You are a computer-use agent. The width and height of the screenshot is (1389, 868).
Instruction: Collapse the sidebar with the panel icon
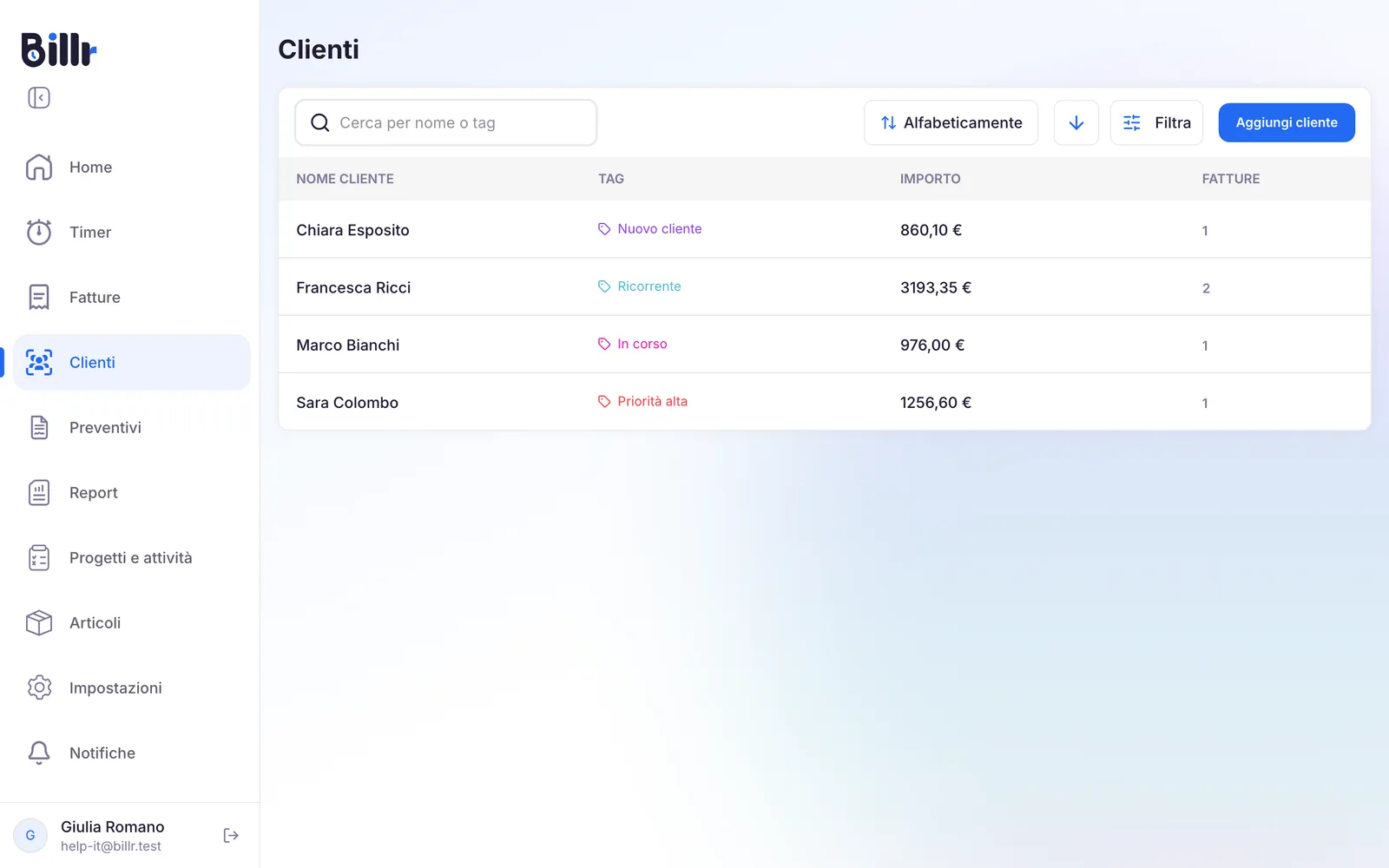tap(39, 97)
